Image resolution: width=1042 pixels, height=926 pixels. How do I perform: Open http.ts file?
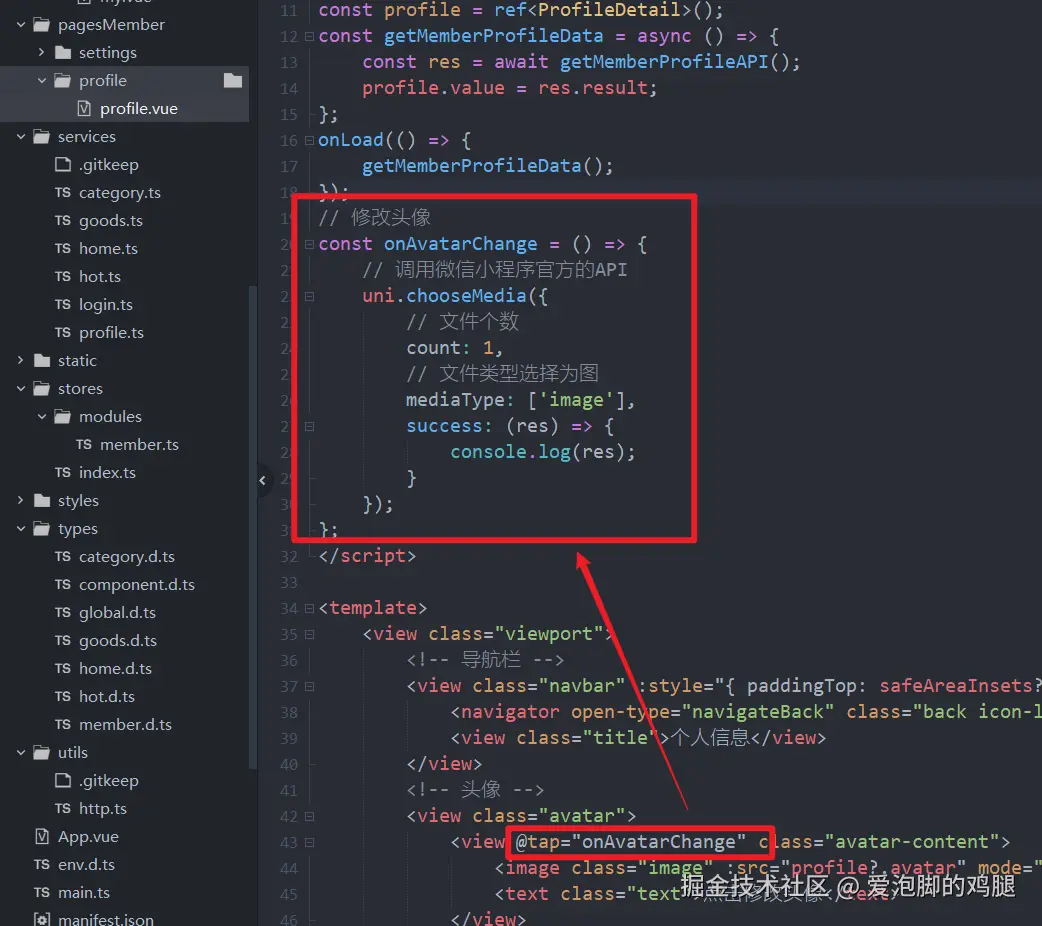102,808
